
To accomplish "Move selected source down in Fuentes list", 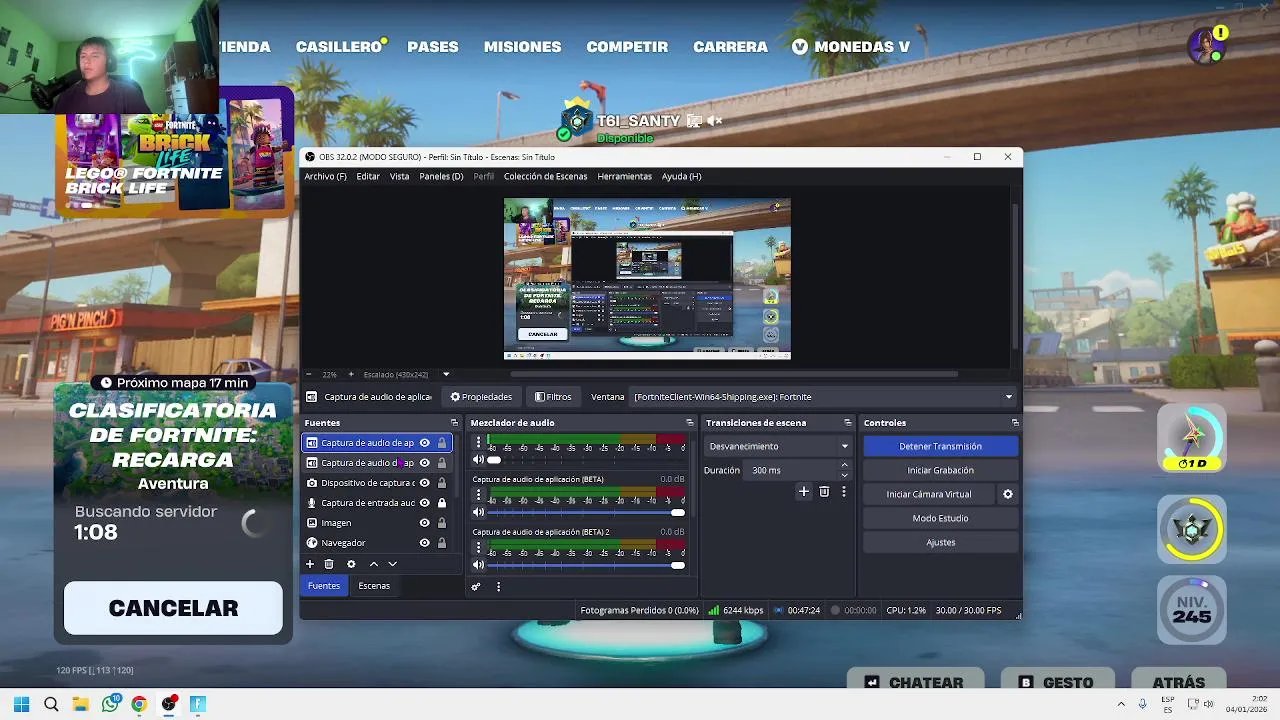I will 392,564.
